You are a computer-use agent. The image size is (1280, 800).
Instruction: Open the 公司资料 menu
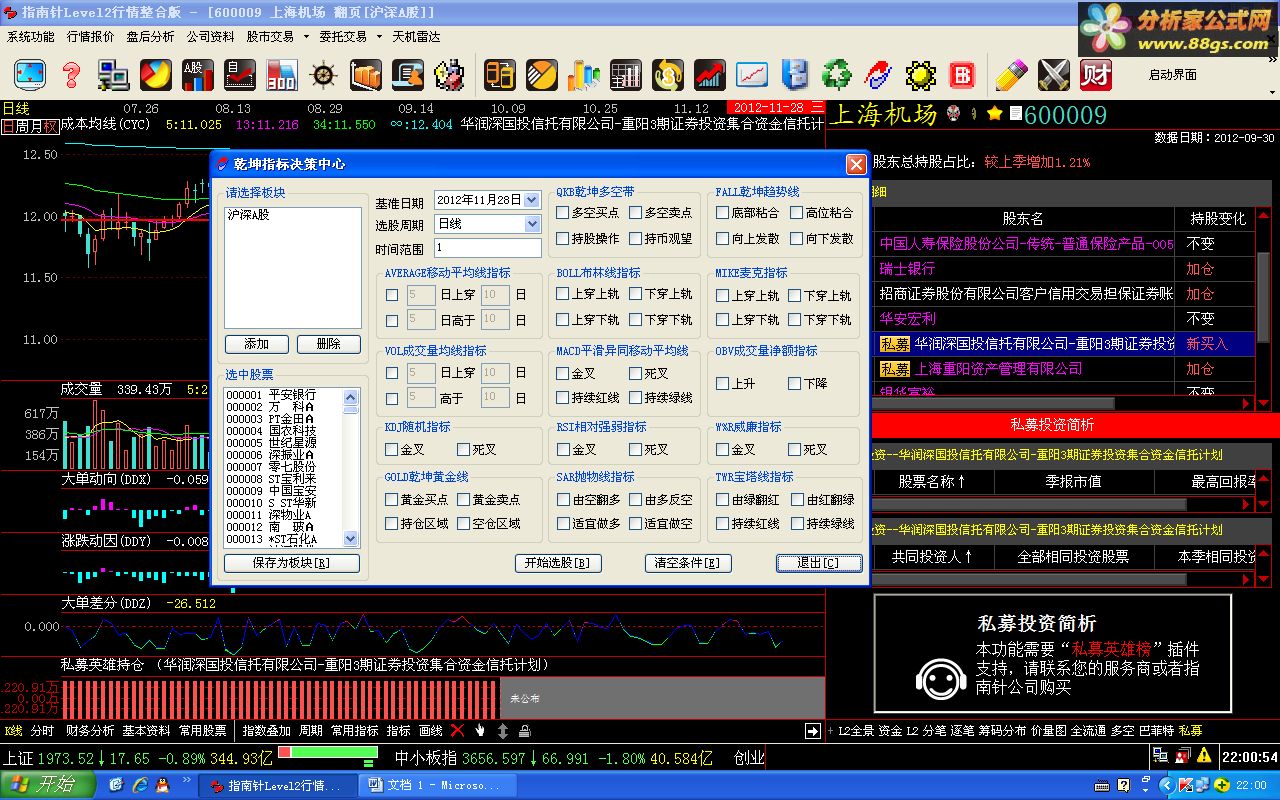tap(211, 37)
